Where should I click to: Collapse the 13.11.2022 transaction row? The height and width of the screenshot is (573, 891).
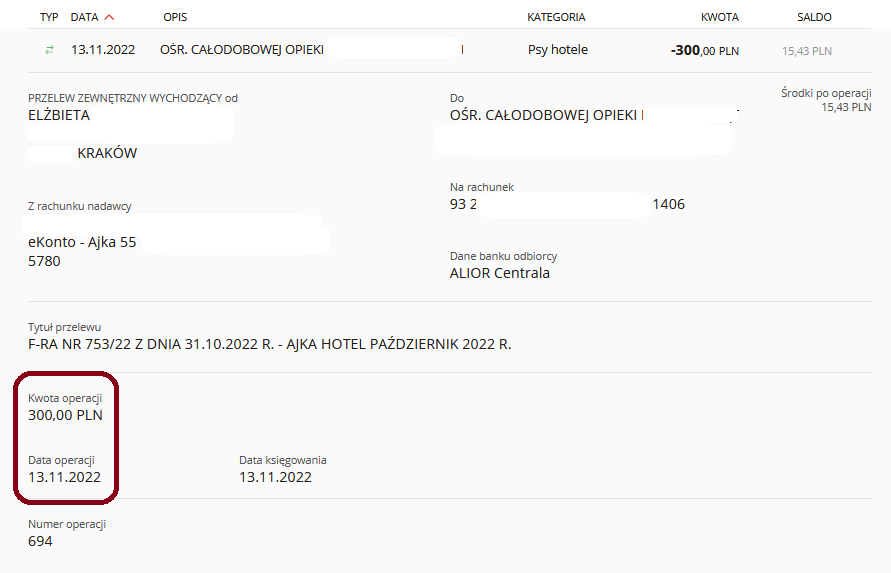449,51
